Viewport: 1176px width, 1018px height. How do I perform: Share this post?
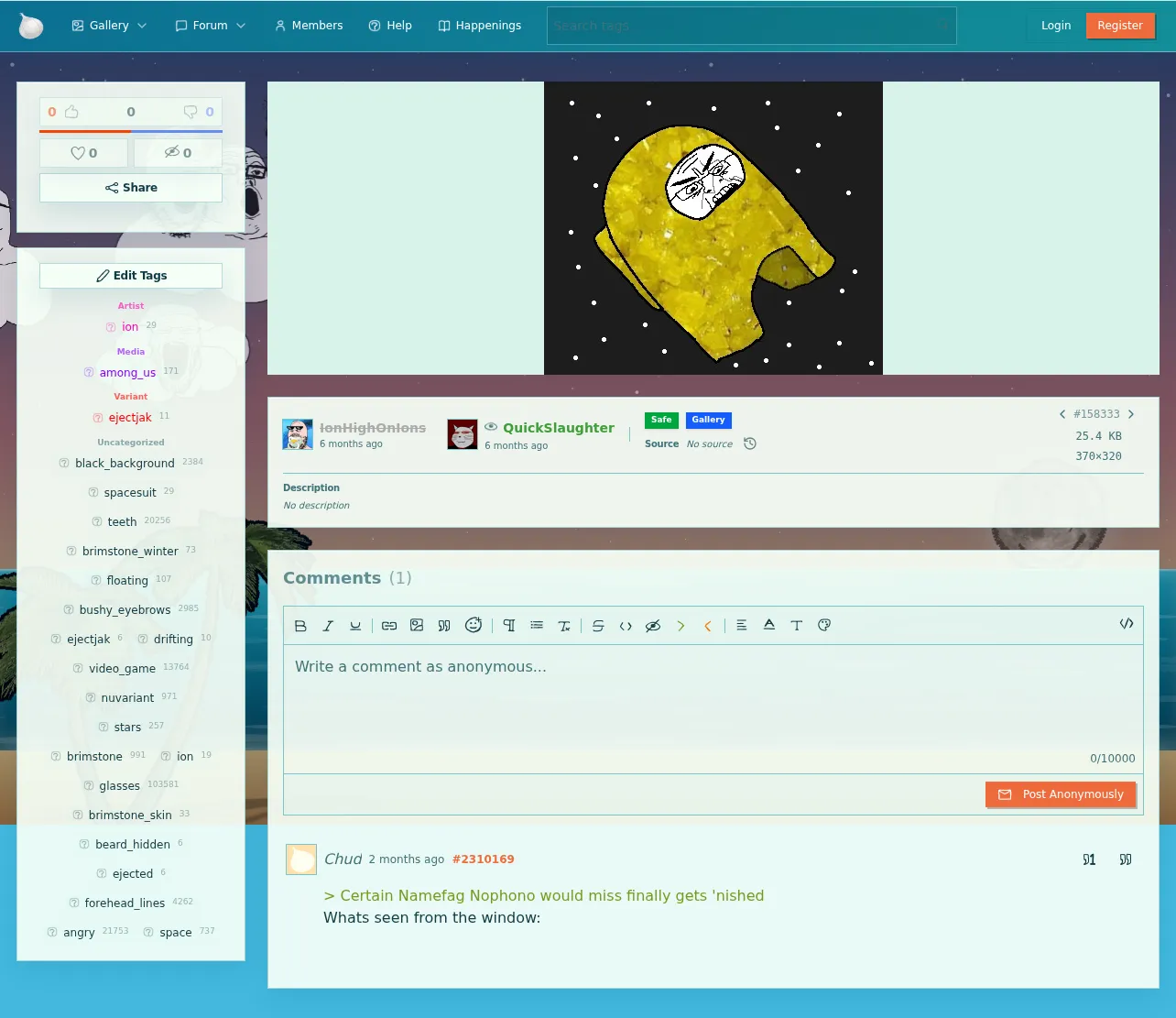(131, 188)
